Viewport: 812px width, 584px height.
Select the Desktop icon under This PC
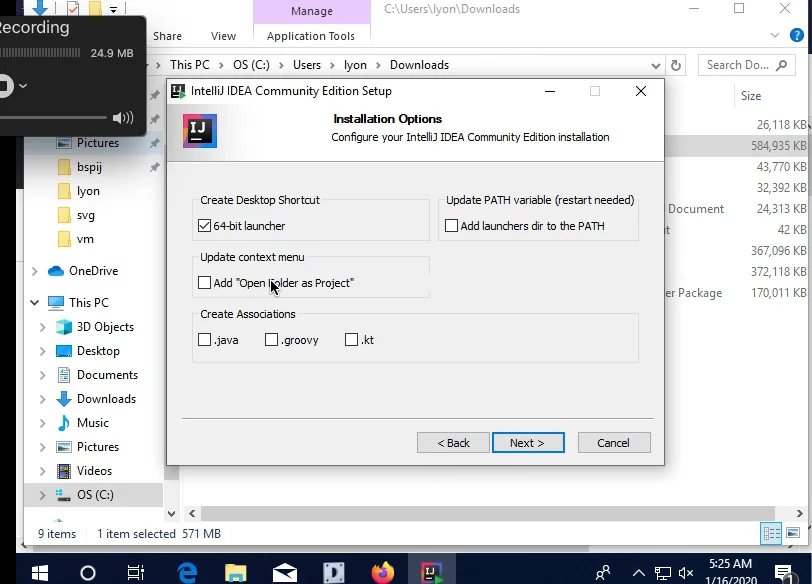64,351
